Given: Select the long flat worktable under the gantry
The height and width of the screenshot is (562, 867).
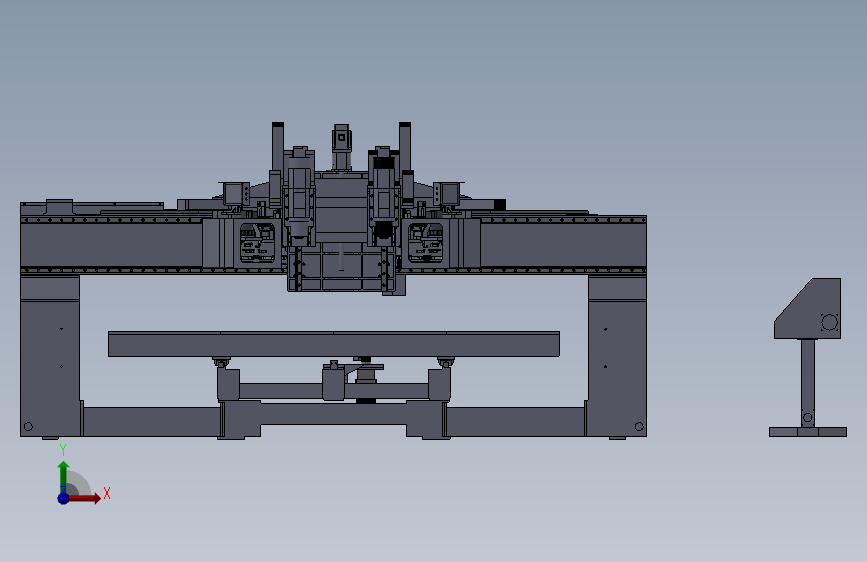Looking at the screenshot, I should click(x=334, y=344).
